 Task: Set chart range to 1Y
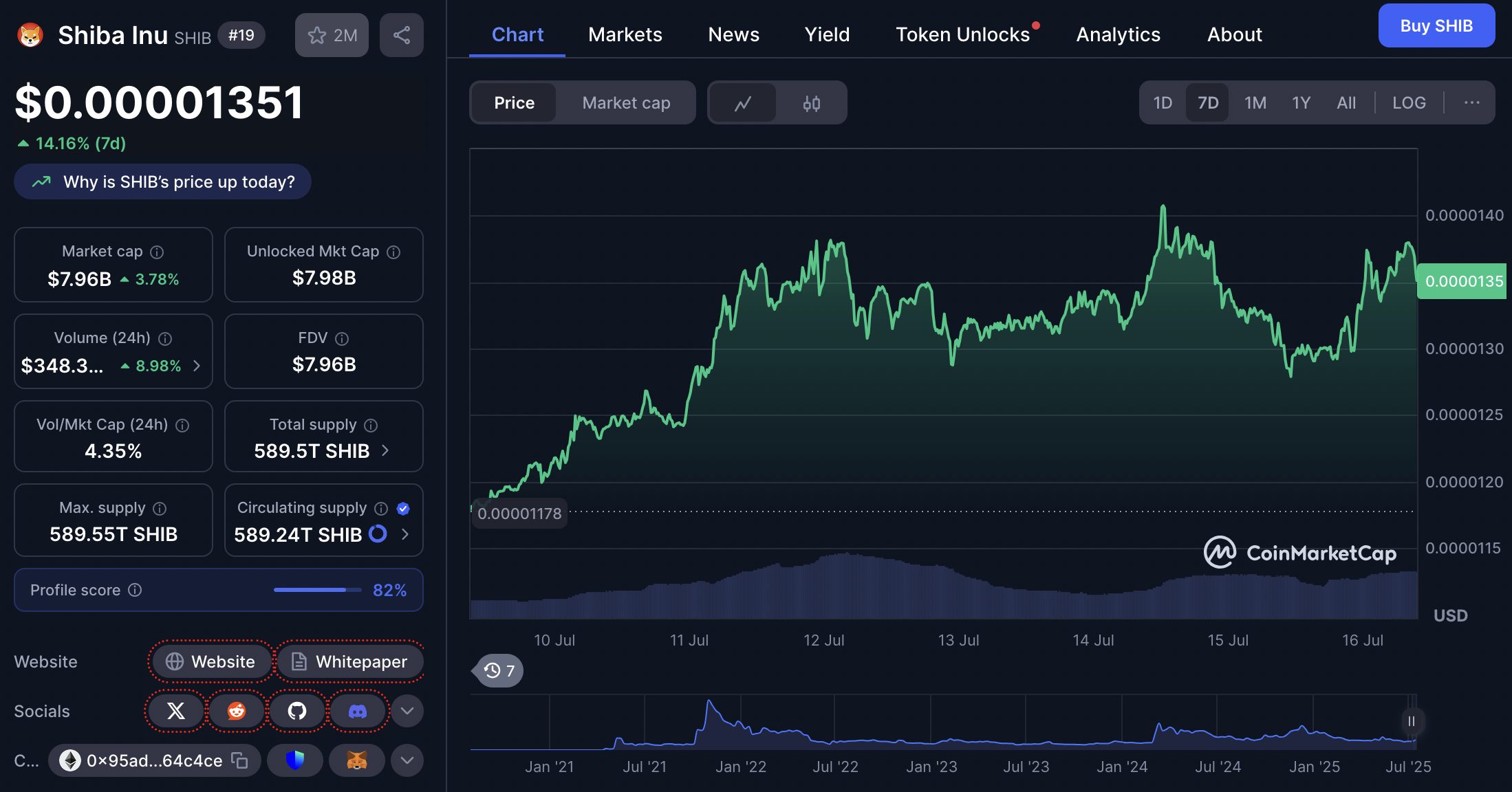pos(1301,103)
